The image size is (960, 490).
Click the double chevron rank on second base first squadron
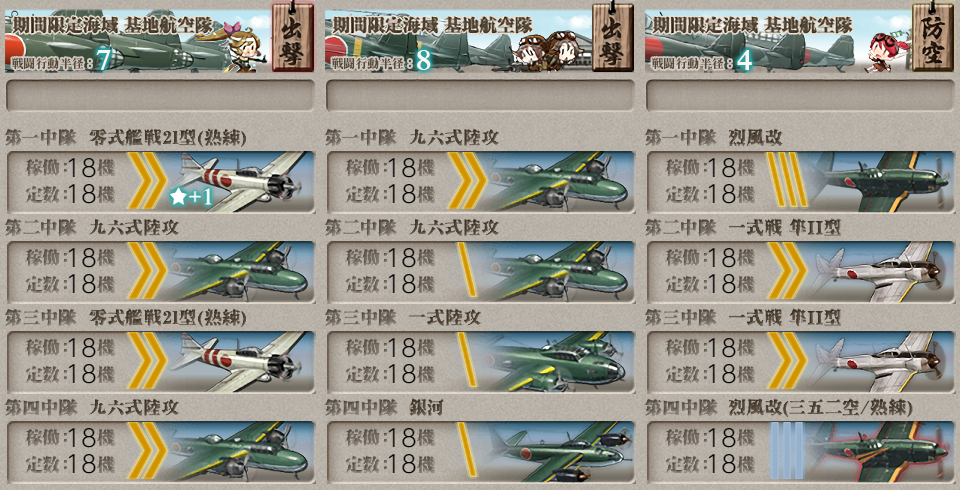tap(467, 181)
